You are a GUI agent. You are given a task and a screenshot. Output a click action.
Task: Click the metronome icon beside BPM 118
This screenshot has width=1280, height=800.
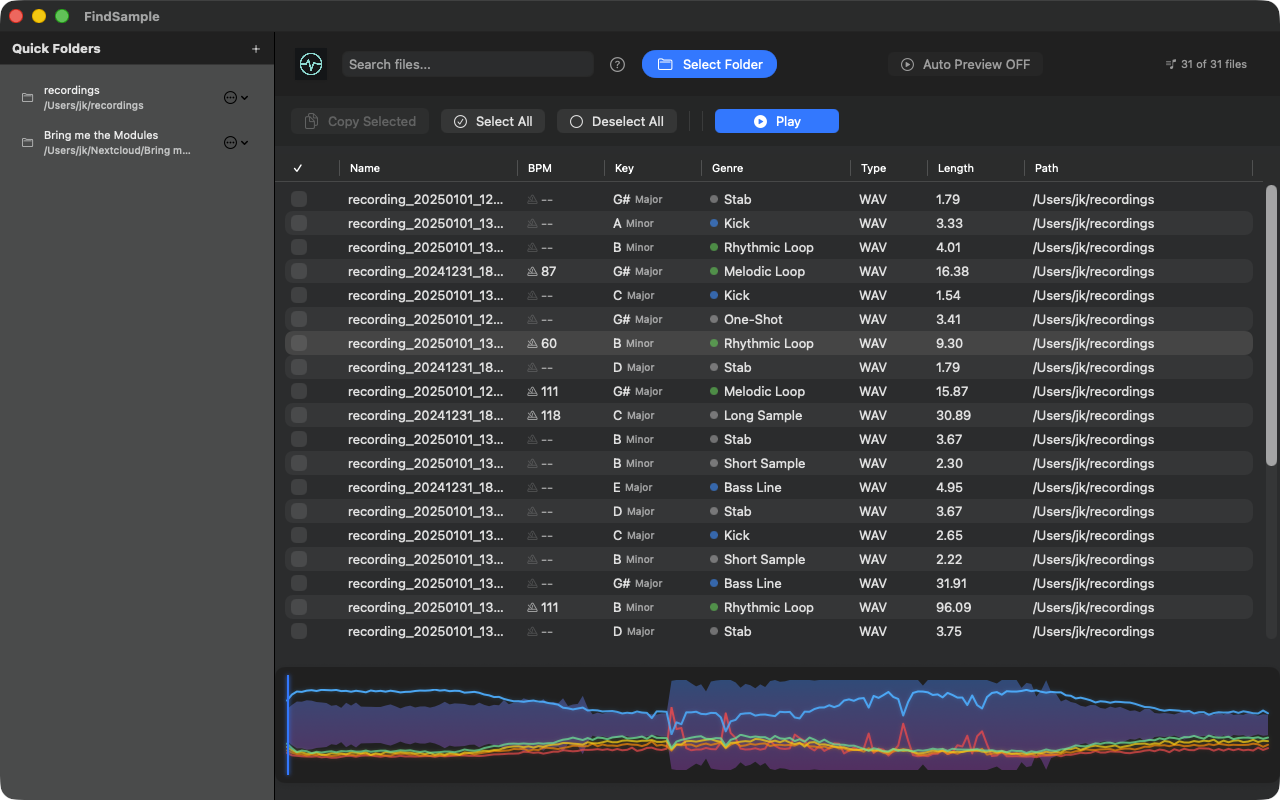[532, 416]
